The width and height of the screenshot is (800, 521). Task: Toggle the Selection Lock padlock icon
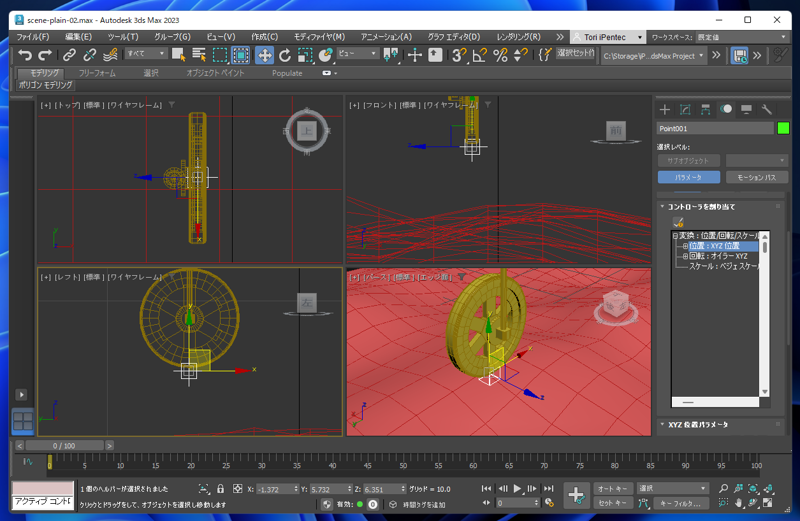click(x=220, y=488)
